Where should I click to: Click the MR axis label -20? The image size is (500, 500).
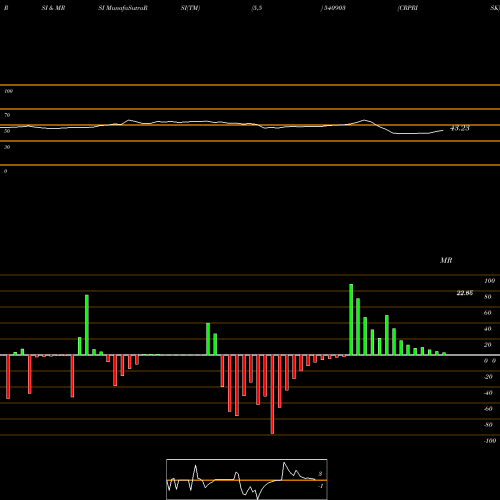point(488,377)
